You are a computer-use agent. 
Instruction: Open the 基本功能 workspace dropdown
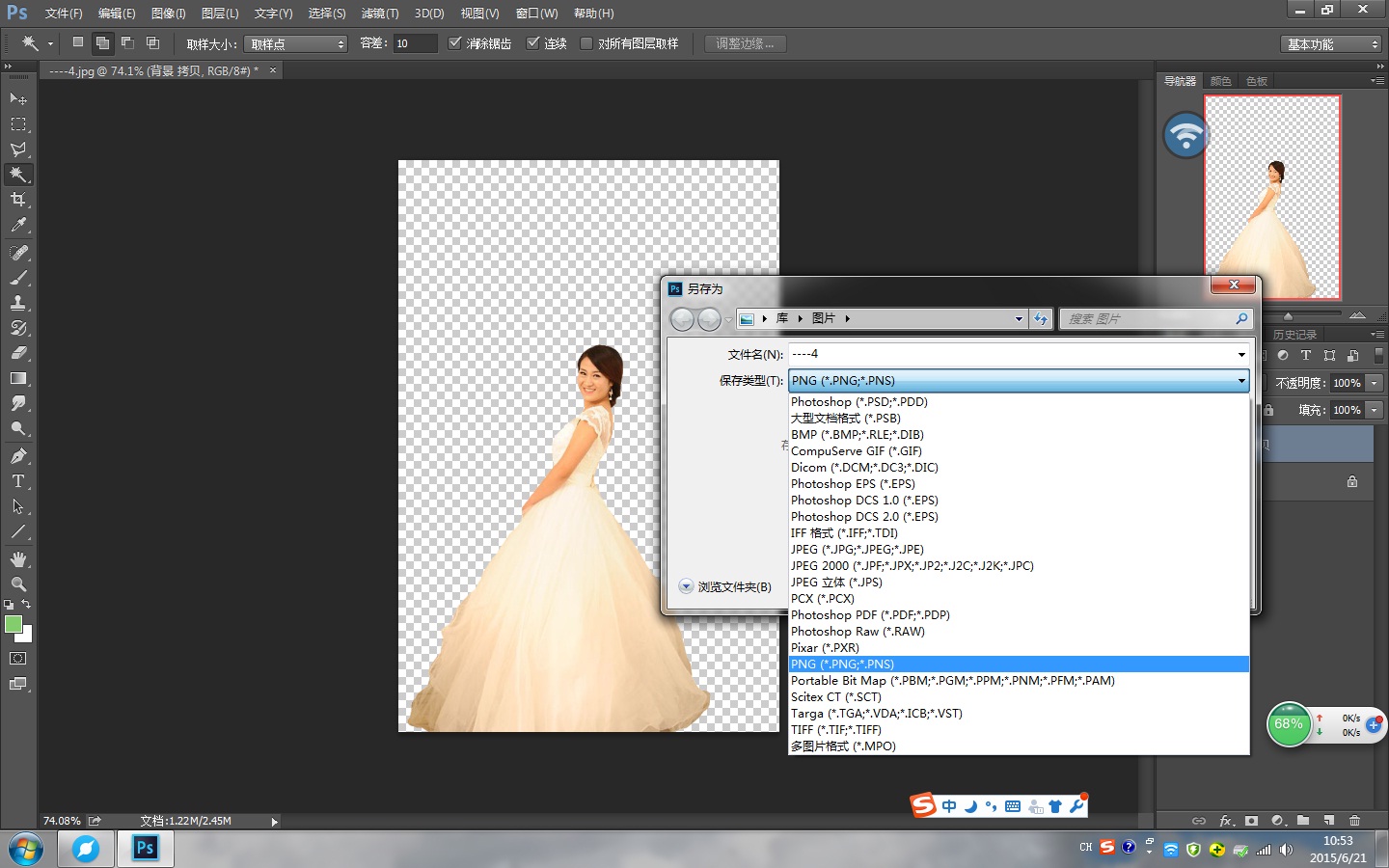pyautogui.click(x=1332, y=44)
